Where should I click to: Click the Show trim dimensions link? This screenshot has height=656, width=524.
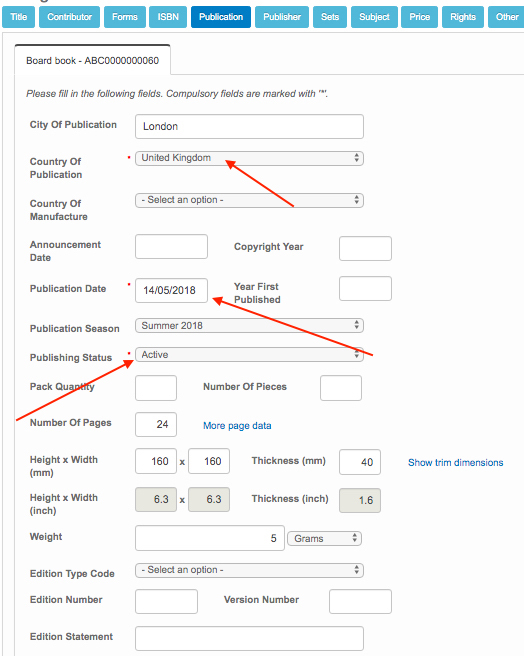coord(455,462)
